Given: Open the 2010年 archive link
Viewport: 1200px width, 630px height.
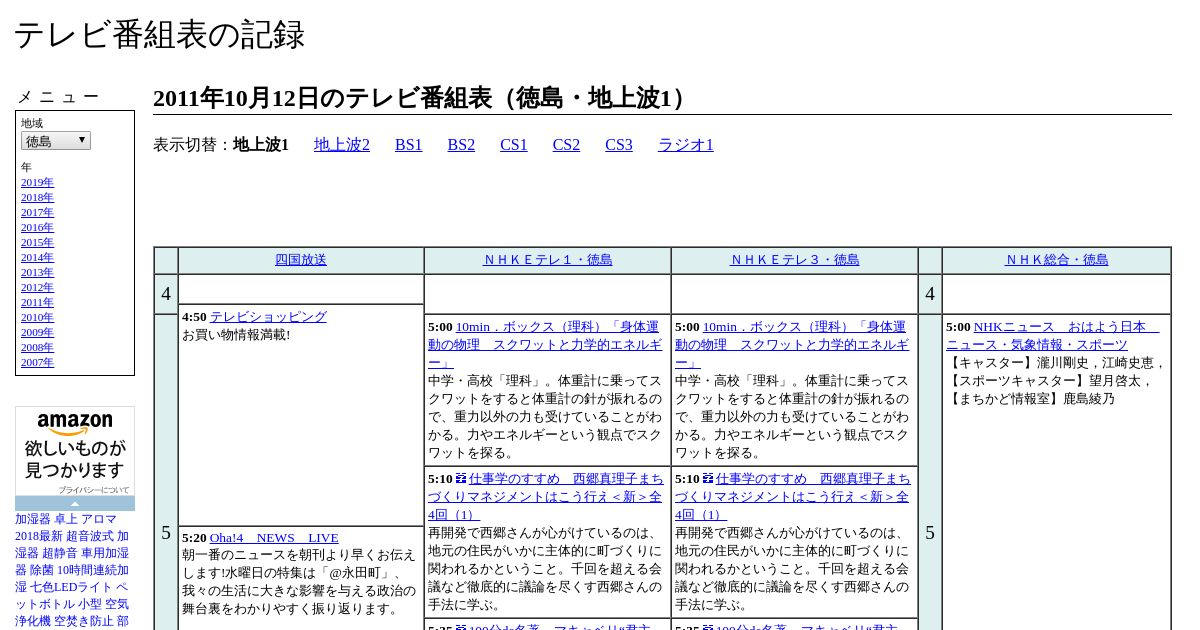Looking at the screenshot, I should (x=37, y=317).
